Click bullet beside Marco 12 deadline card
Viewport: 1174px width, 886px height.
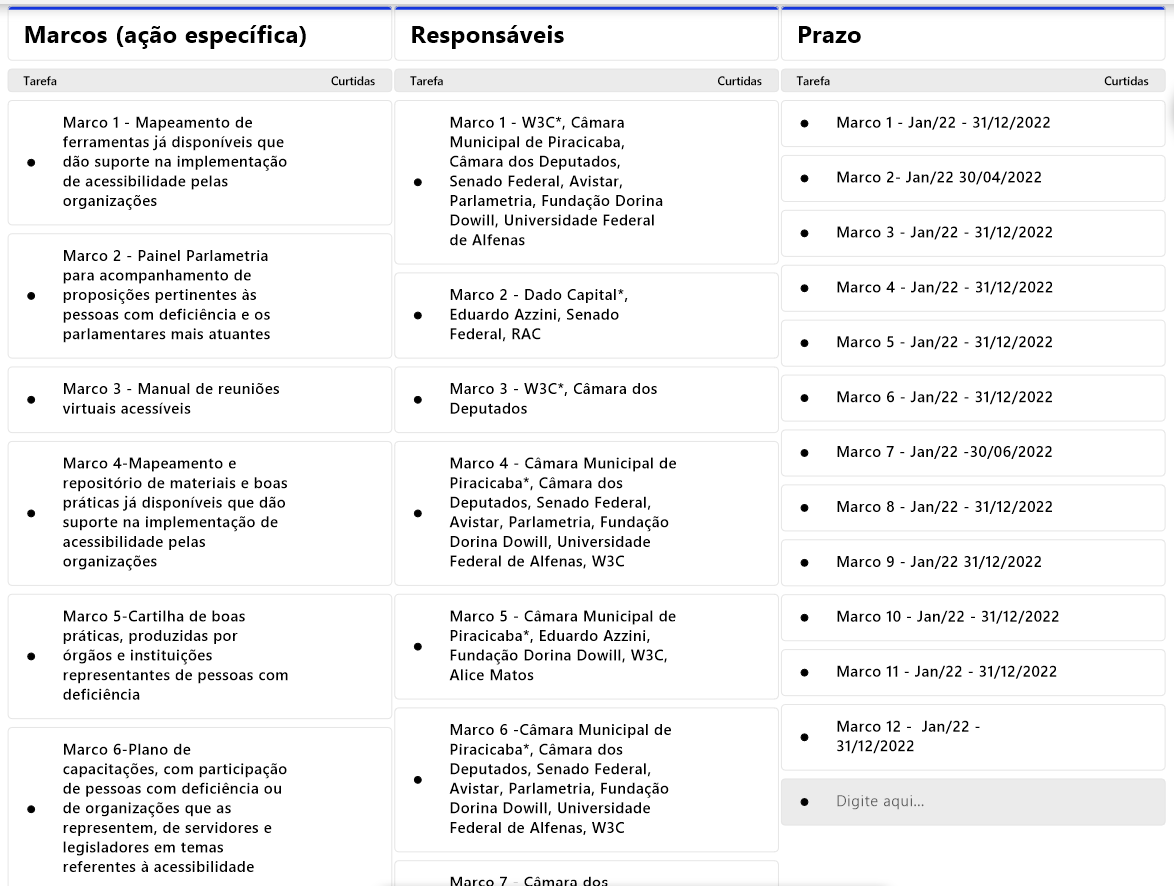pyautogui.click(x=805, y=737)
